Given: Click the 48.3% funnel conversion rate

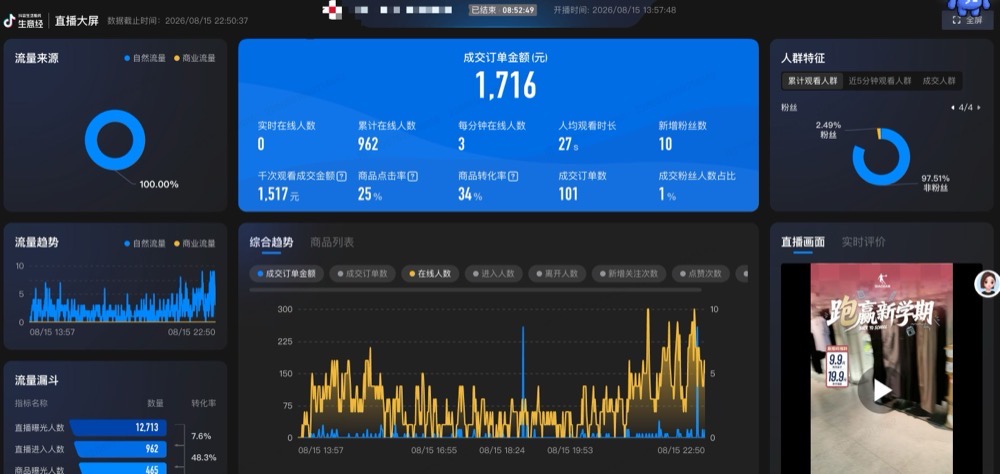Looking at the screenshot, I should pos(204,457).
